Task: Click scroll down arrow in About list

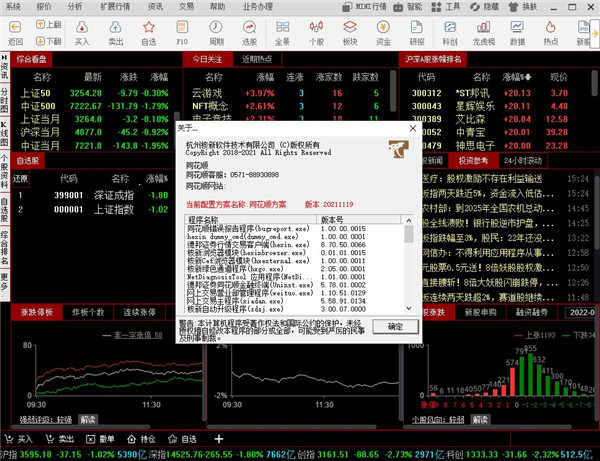Action: point(409,308)
